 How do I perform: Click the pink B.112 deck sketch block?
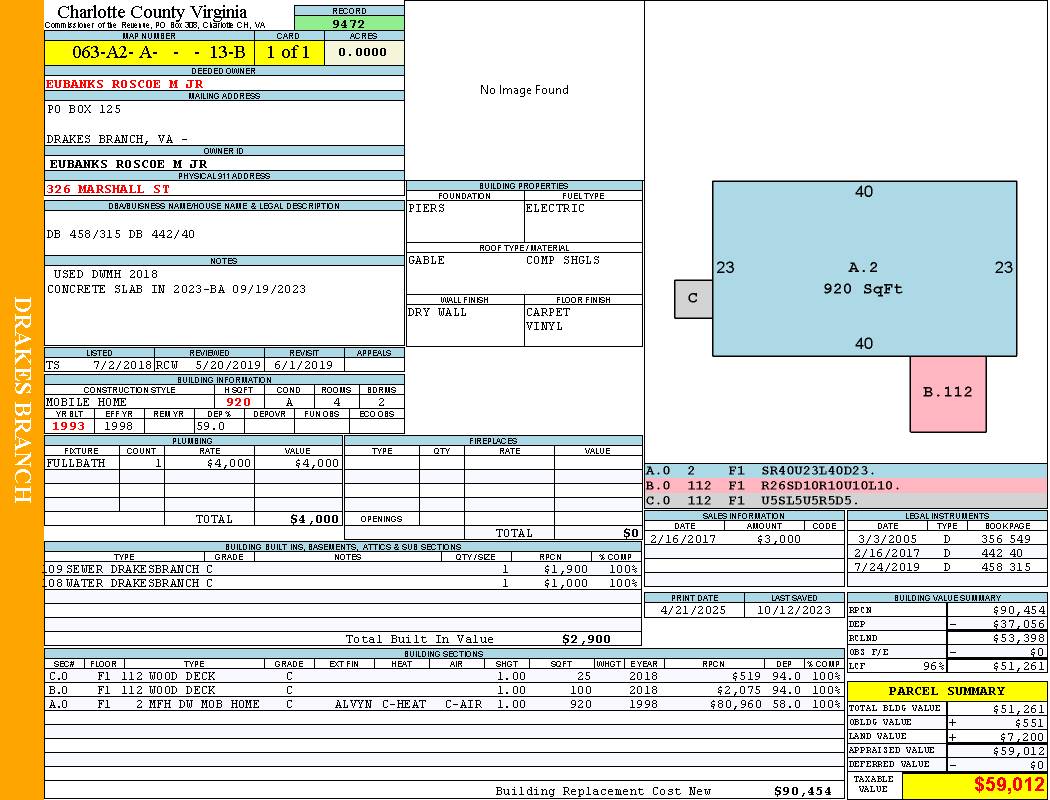point(947,392)
